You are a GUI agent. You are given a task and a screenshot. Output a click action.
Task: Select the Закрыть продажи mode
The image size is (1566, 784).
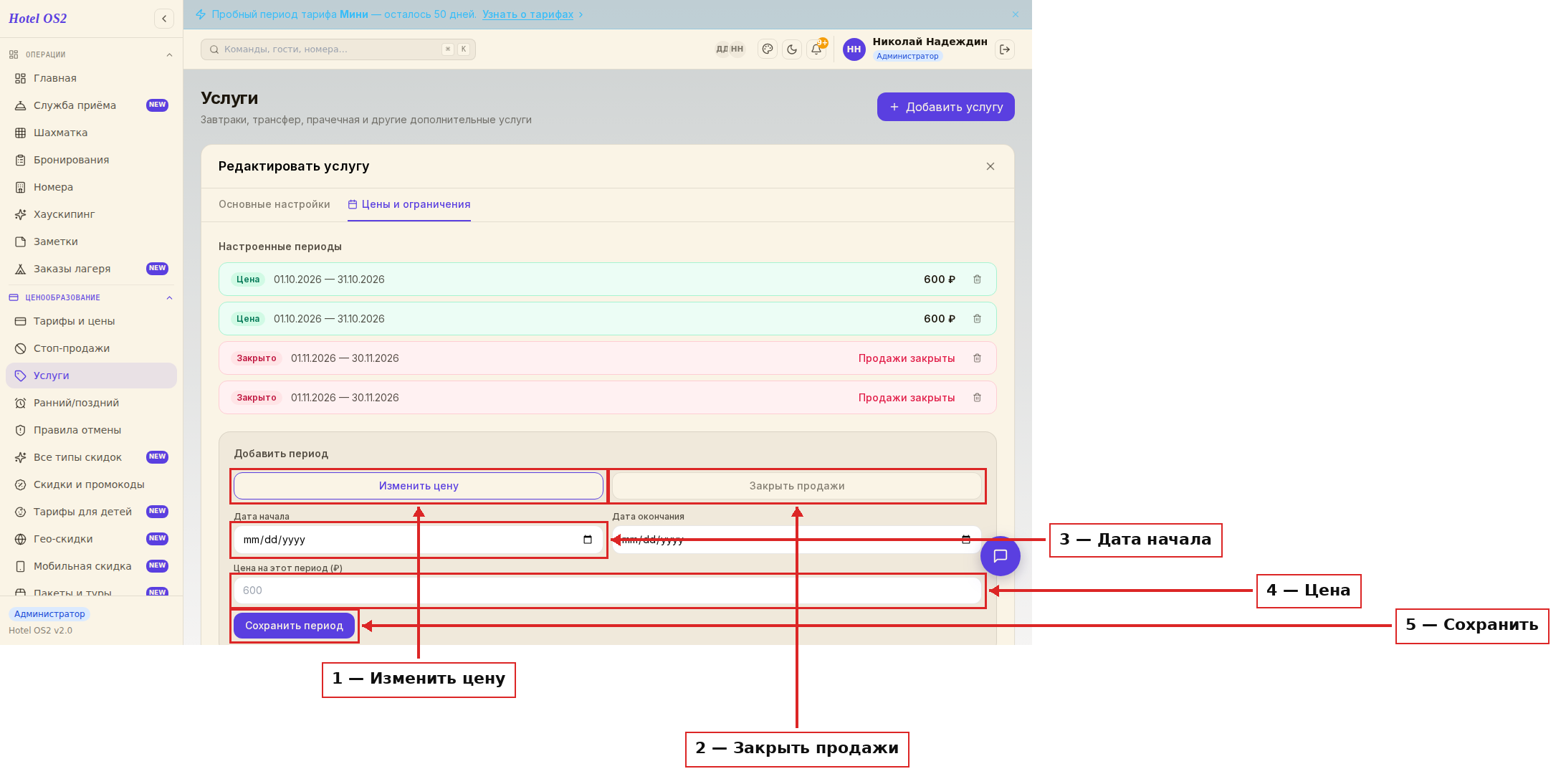797,486
